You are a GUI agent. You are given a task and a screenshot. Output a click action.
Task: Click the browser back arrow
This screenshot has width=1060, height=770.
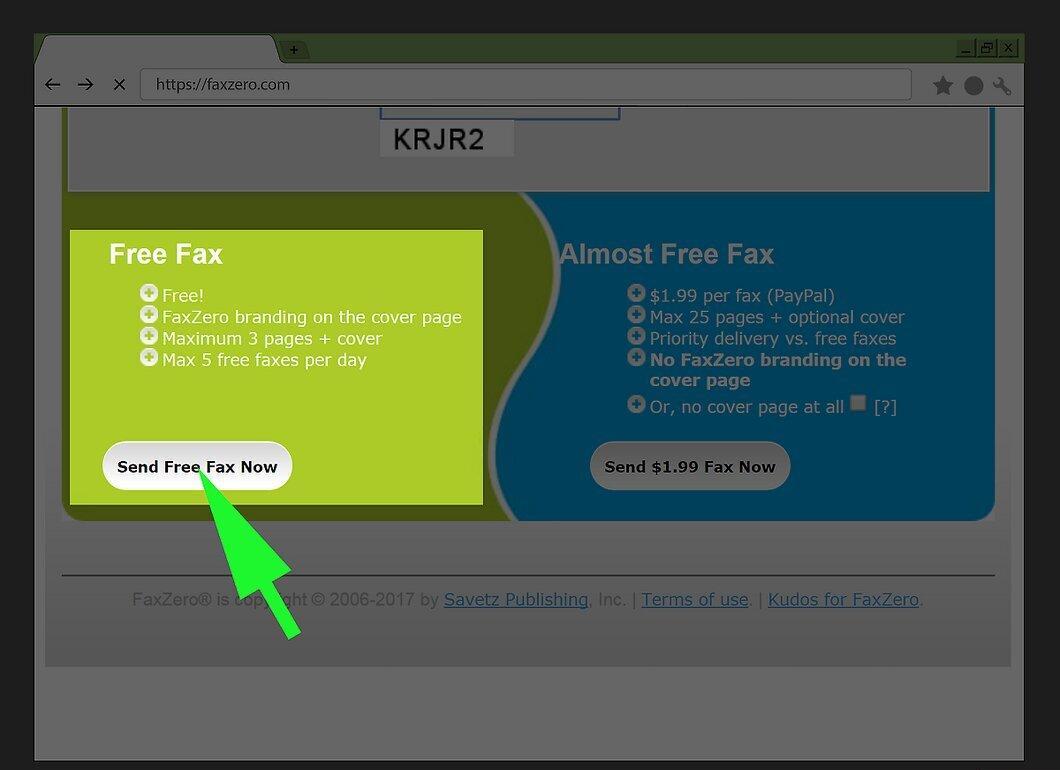(53, 85)
